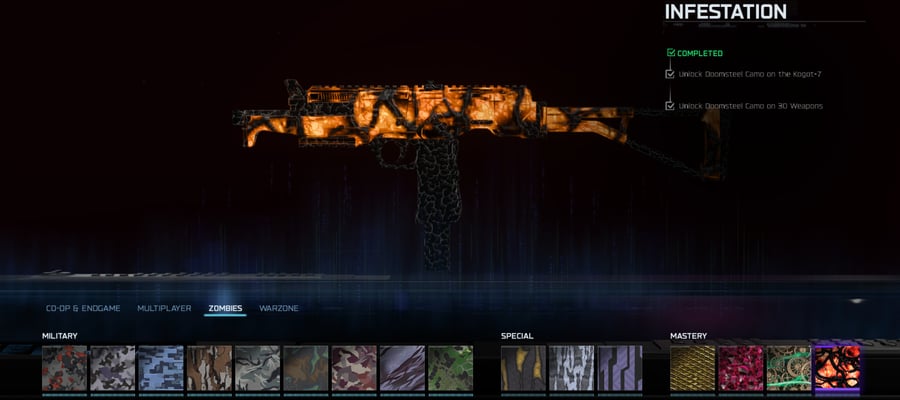
Task: Select the brown woodland stripe camo
Action: [210, 368]
